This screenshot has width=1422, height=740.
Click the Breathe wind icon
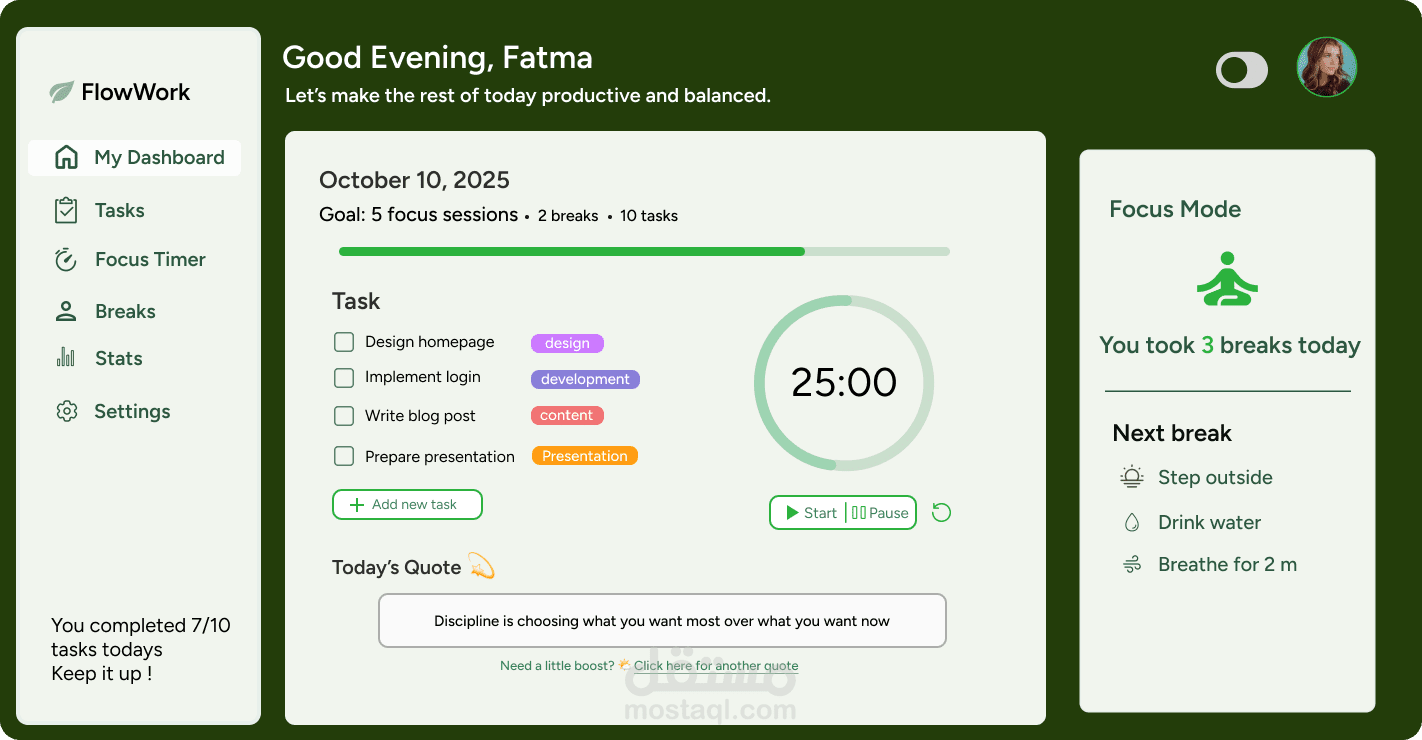click(1132, 565)
